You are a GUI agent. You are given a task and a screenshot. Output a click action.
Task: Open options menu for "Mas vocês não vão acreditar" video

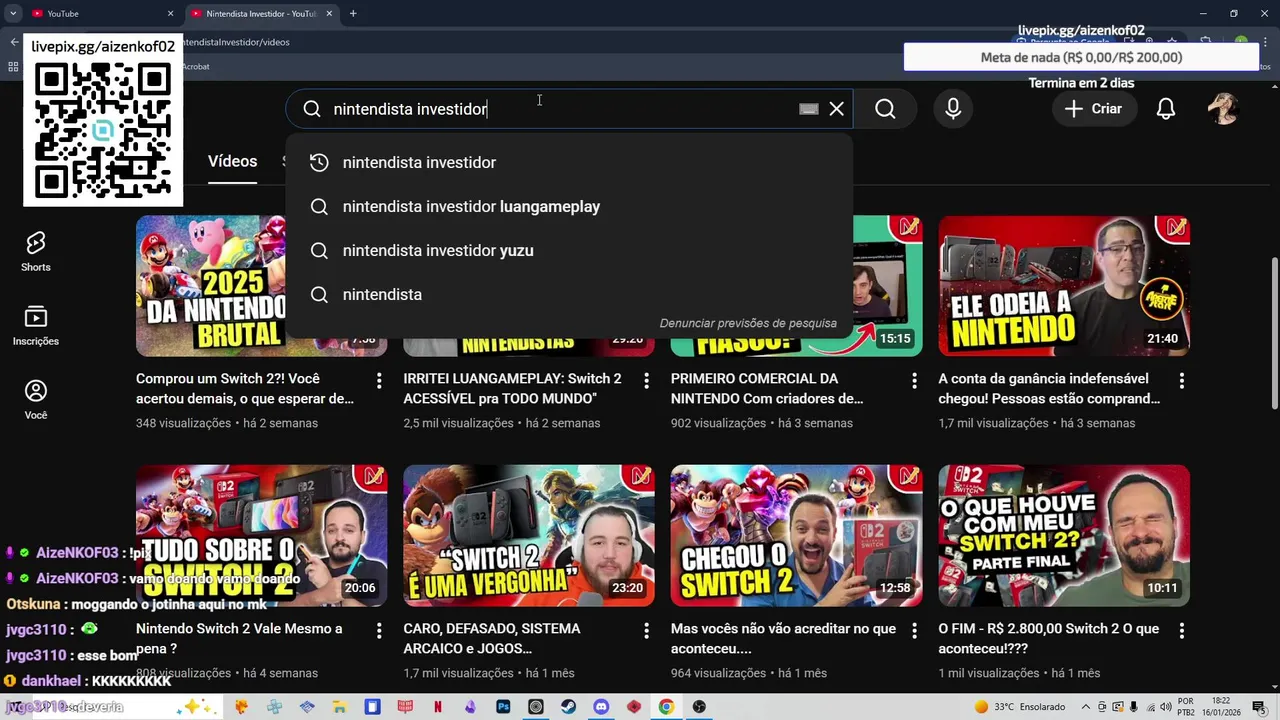(914, 631)
